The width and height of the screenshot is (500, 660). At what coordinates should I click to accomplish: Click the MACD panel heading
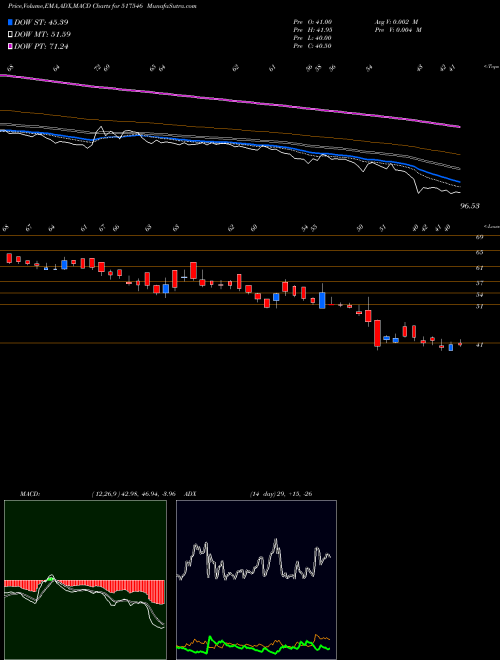30,493
